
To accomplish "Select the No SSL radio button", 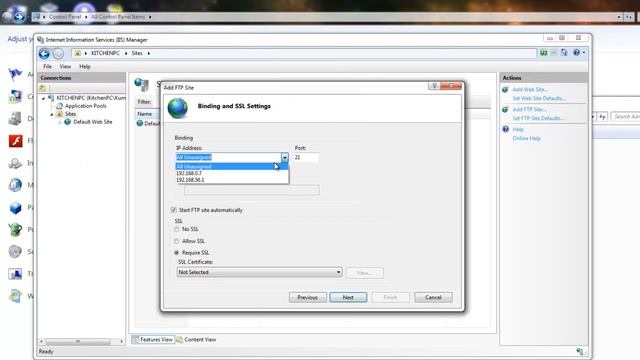I will point(177,229).
